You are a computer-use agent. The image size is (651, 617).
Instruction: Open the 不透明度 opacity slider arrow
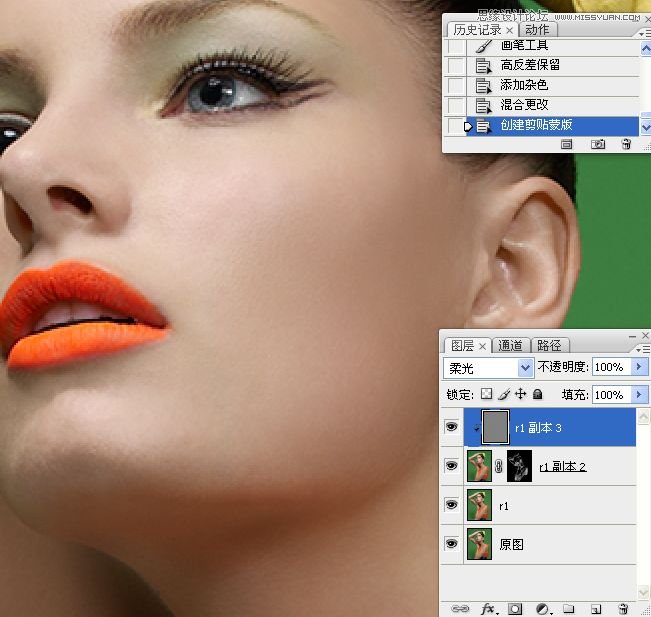[639, 367]
